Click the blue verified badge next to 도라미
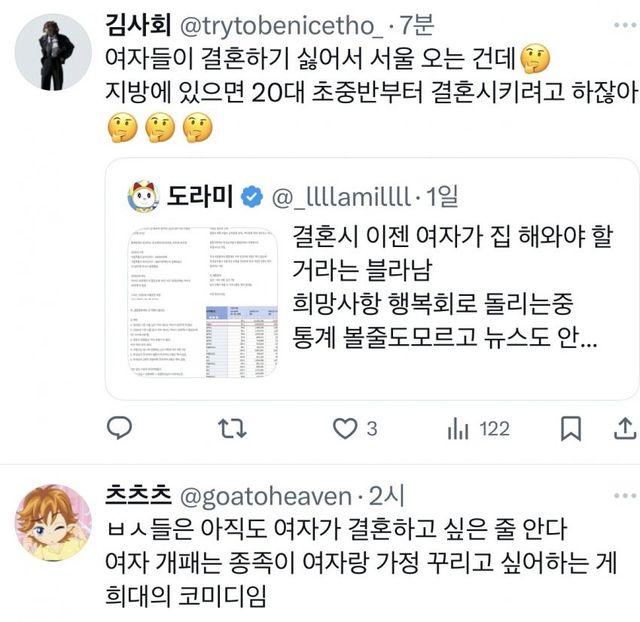The height and width of the screenshot is (622, 640). [x=252, y=197]
